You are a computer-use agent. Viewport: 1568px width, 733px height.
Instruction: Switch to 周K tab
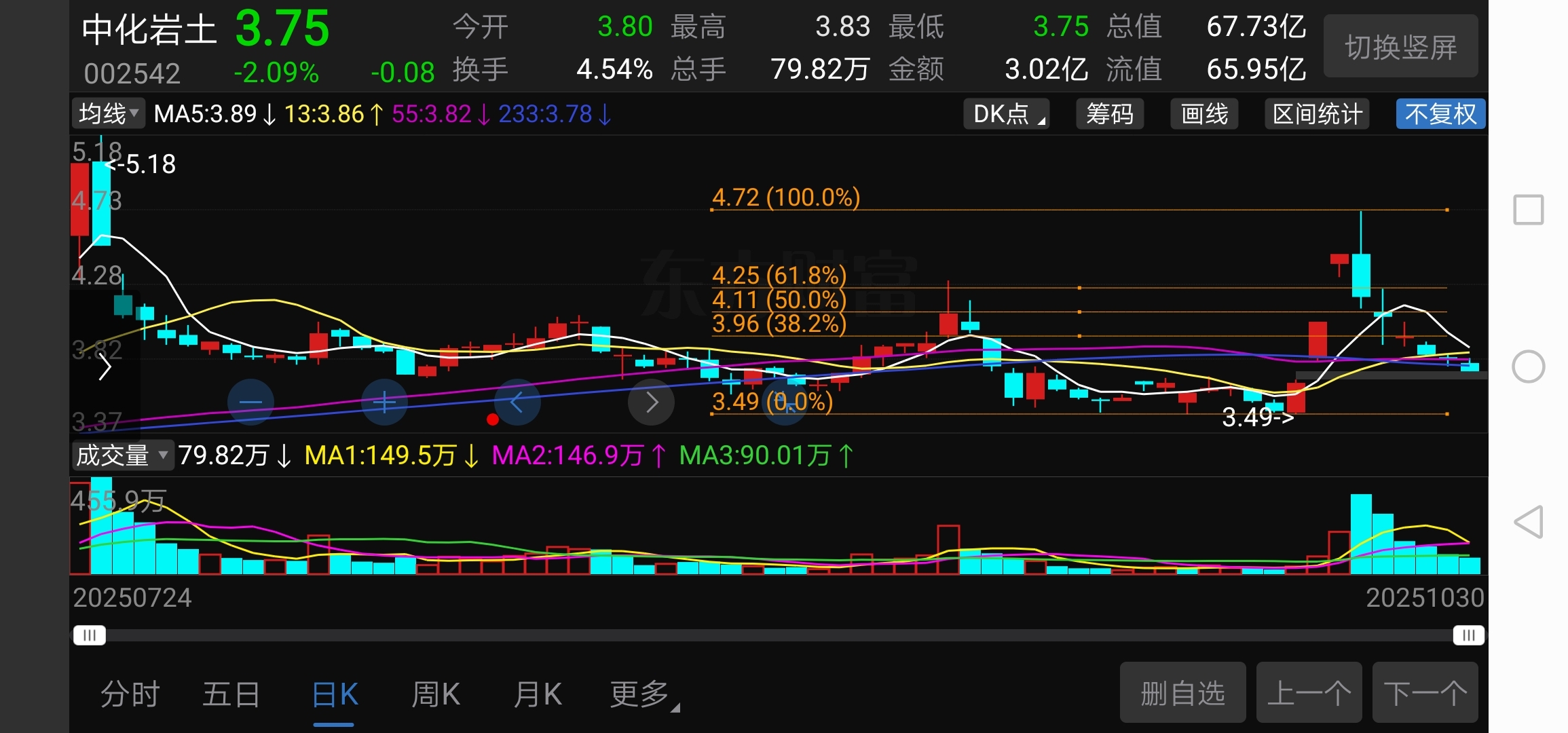[x=436, y=694]
